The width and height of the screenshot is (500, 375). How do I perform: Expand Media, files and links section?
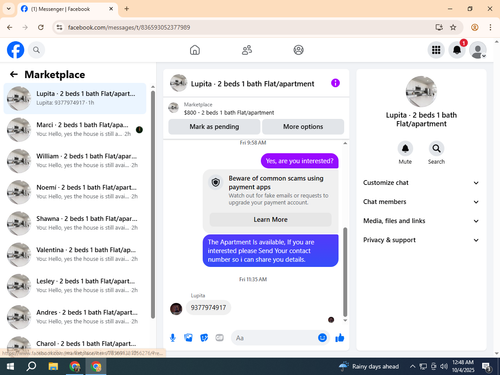click(421, 221)
